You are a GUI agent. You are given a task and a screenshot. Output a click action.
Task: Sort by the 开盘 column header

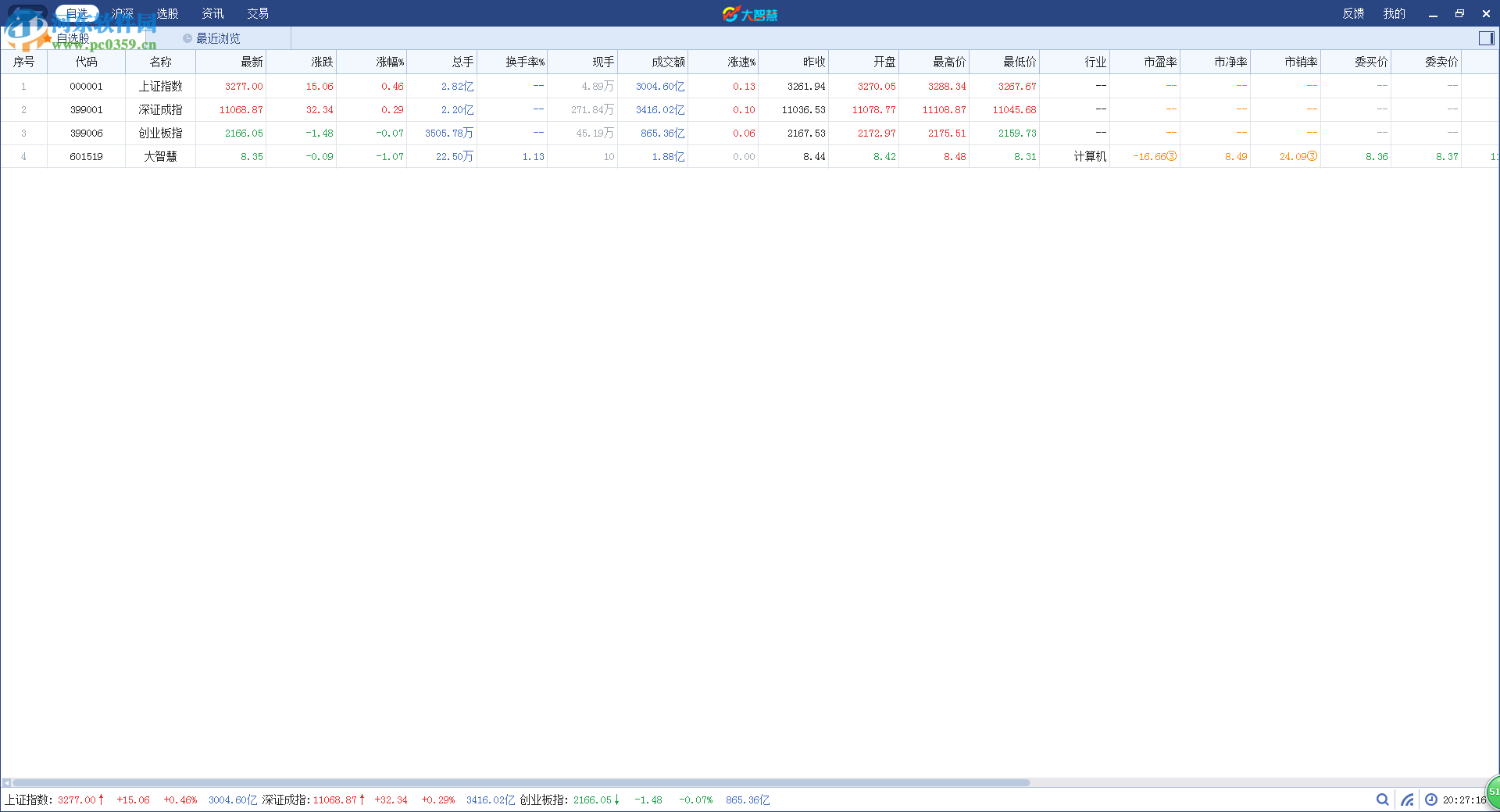click(863, 62)
